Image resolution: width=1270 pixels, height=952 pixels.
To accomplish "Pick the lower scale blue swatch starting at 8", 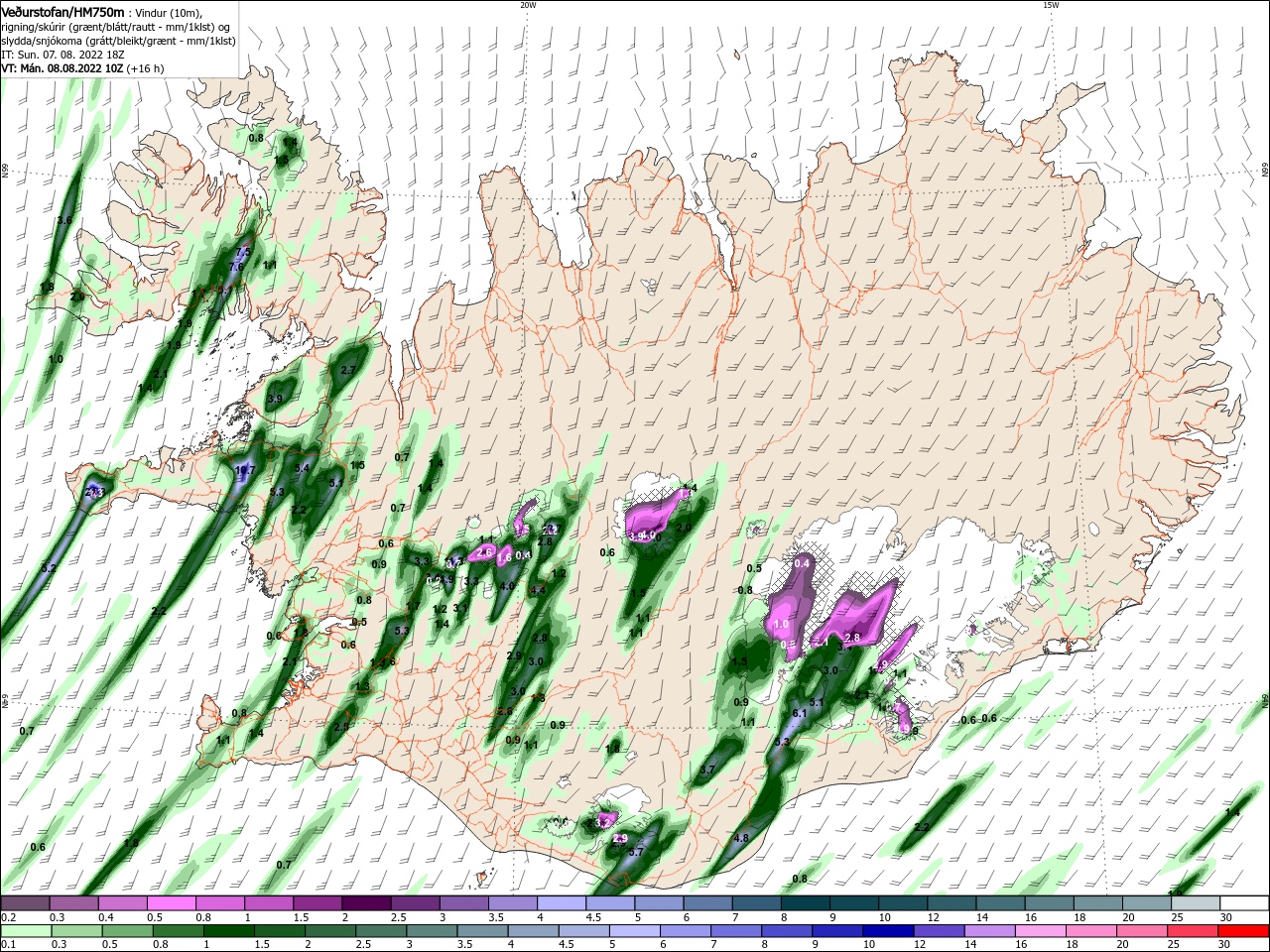I will tap(789, 931).
